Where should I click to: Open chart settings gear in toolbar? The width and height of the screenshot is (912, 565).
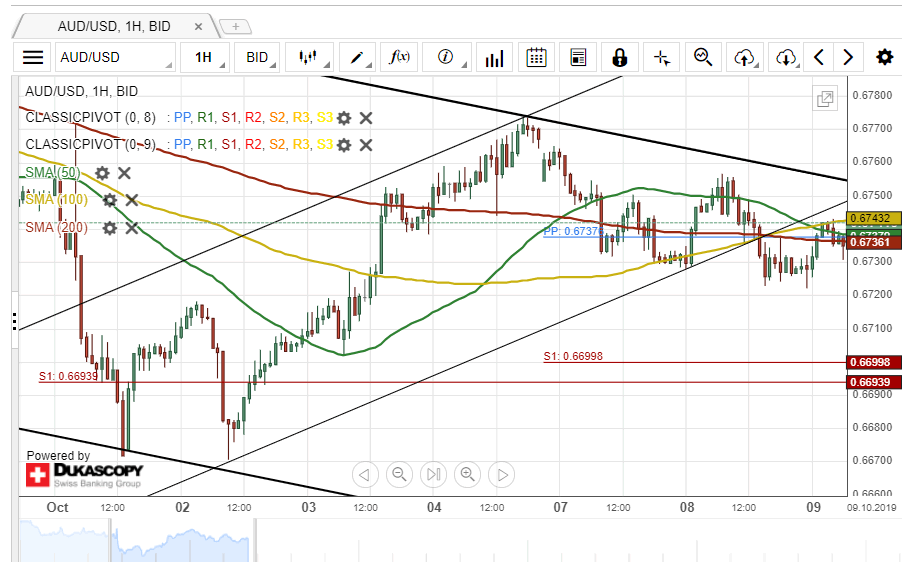(884, 57)
